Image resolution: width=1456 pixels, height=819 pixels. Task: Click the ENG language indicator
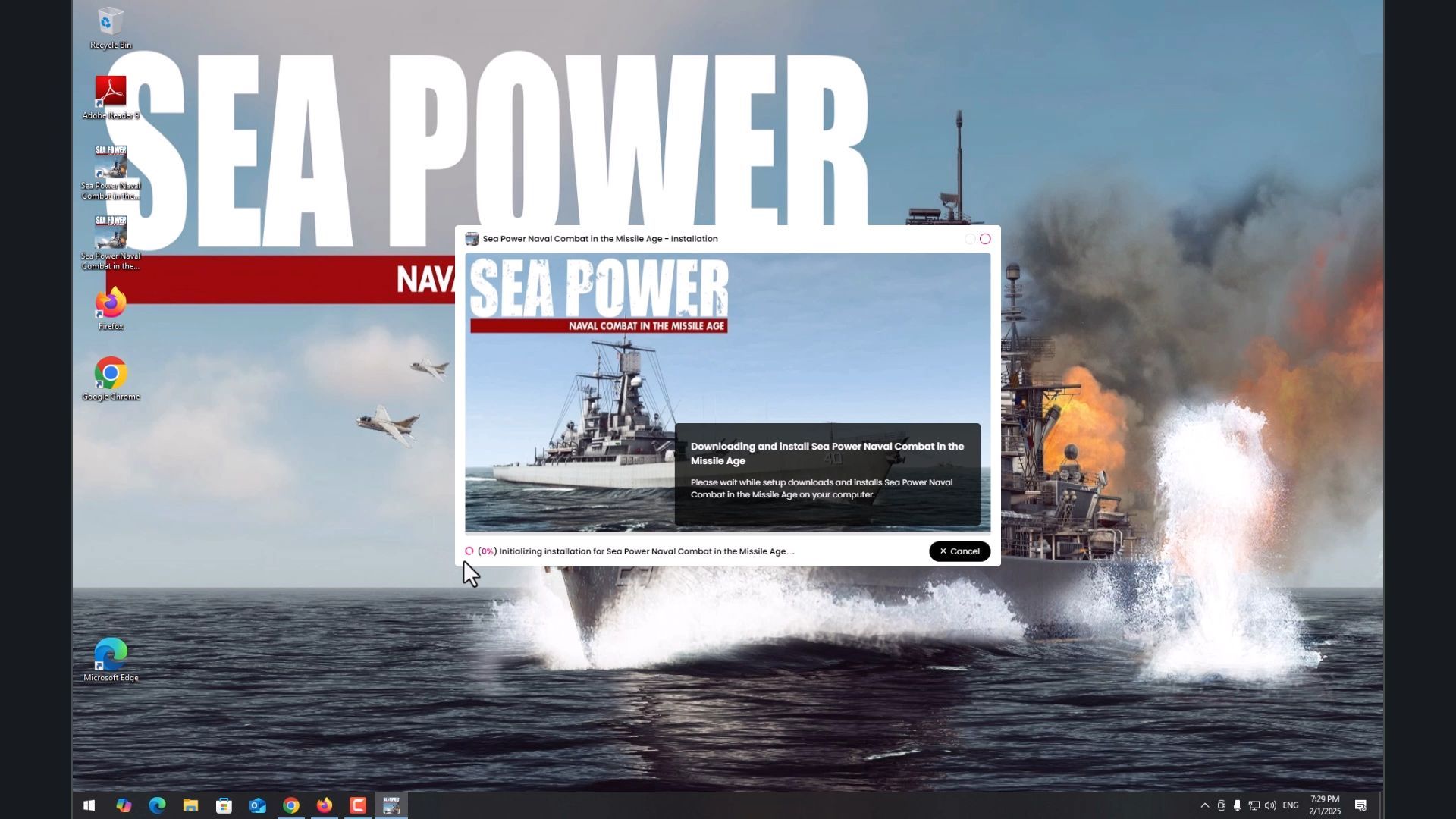1291,805
